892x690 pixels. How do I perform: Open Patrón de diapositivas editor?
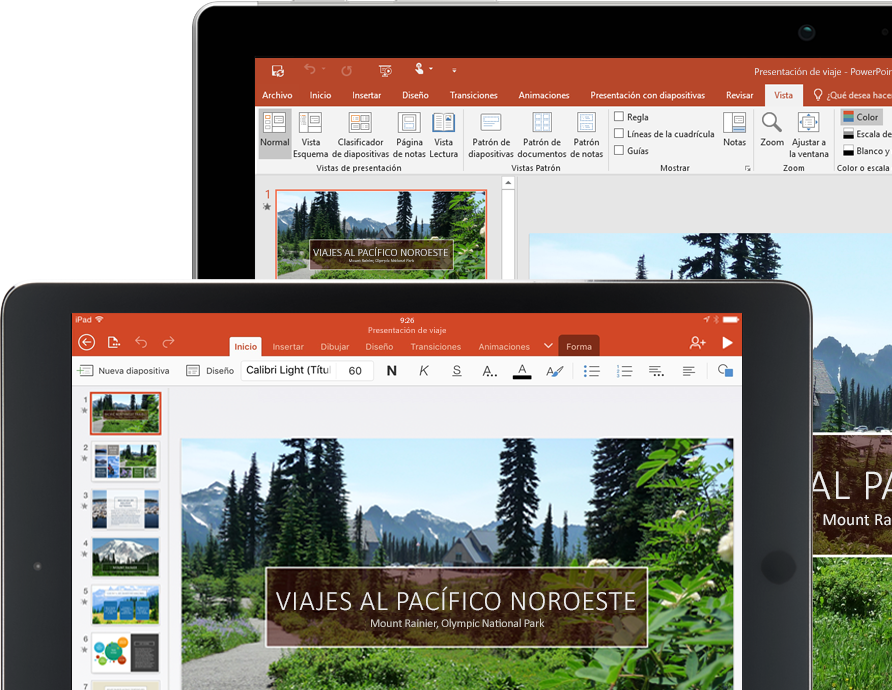pyautogui.click(x=490, y=134)
